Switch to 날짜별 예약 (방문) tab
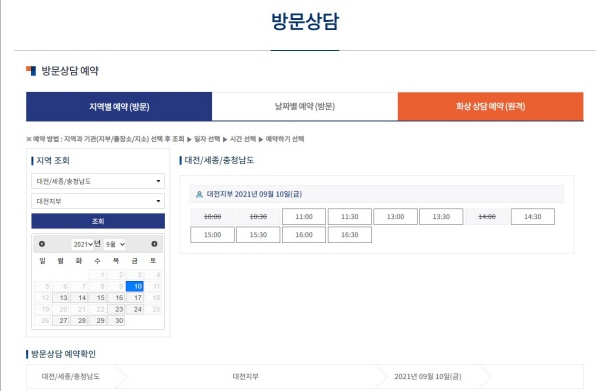 305,106
